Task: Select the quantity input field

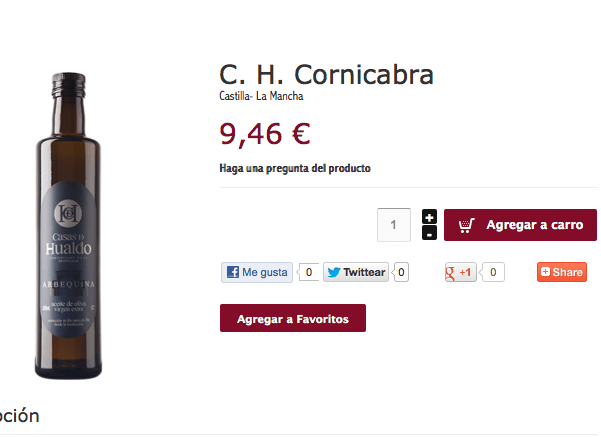Action: (394, 225)
